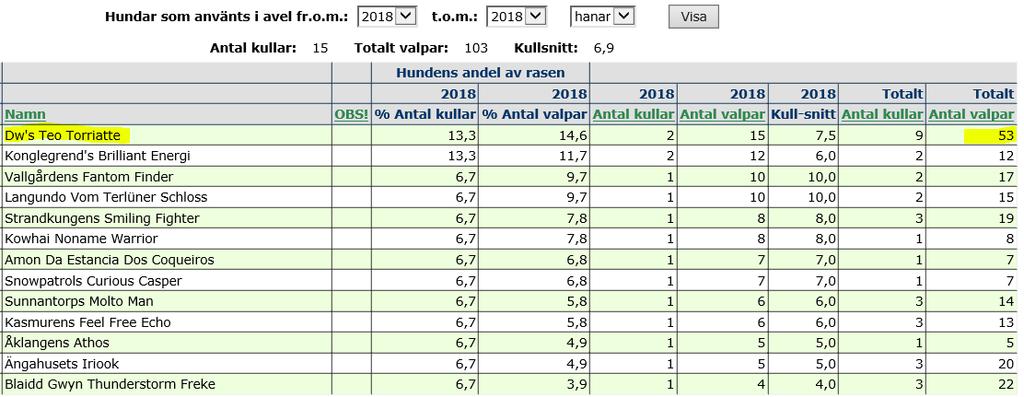The width and height of the screenshot is (1024, 397).
Task: Click Kull-snitt 7,5 for Teo Torriatte
Action: (825, 135)
